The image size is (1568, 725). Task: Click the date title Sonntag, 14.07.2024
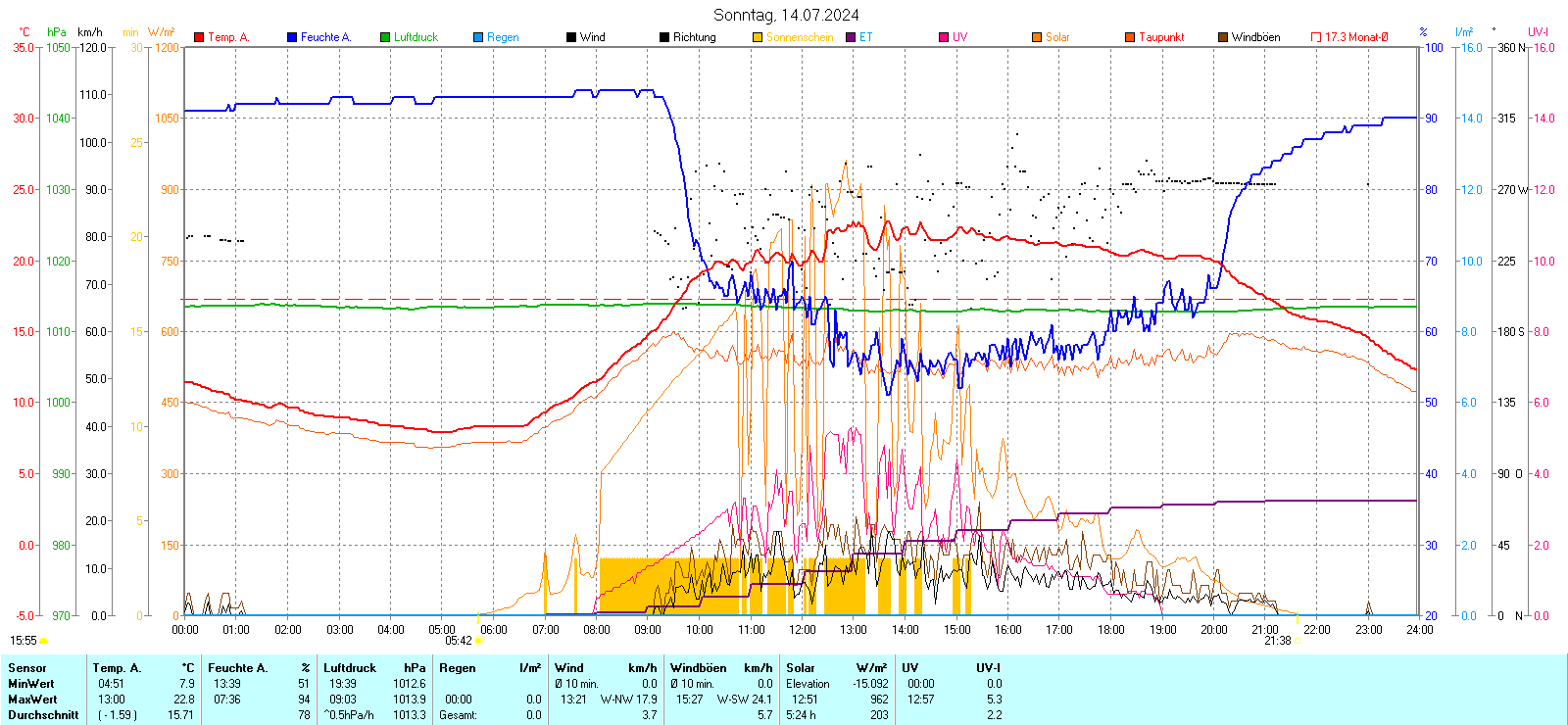[x=786, y=15]
